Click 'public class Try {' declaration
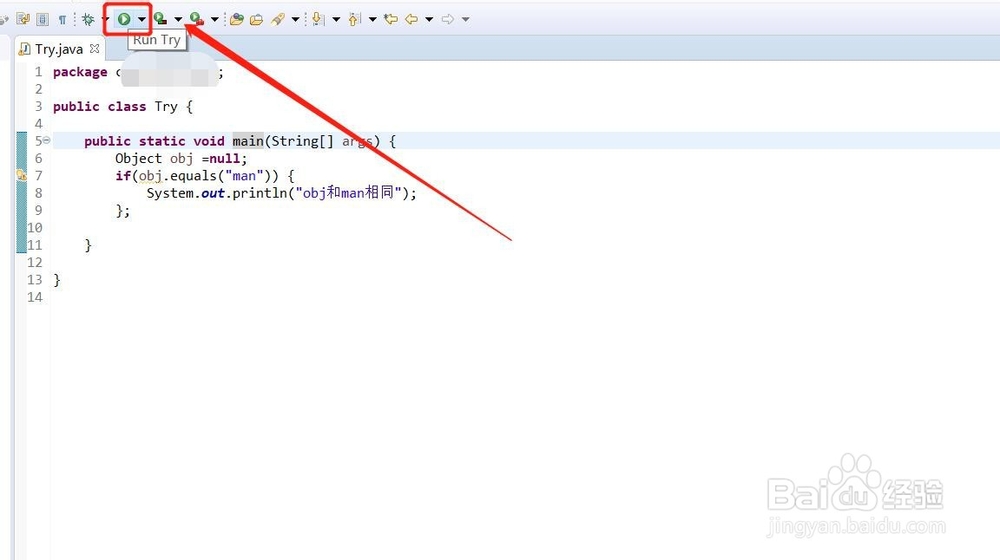The width and height of the screenshot is (1000, 560). tap(122, 107)
